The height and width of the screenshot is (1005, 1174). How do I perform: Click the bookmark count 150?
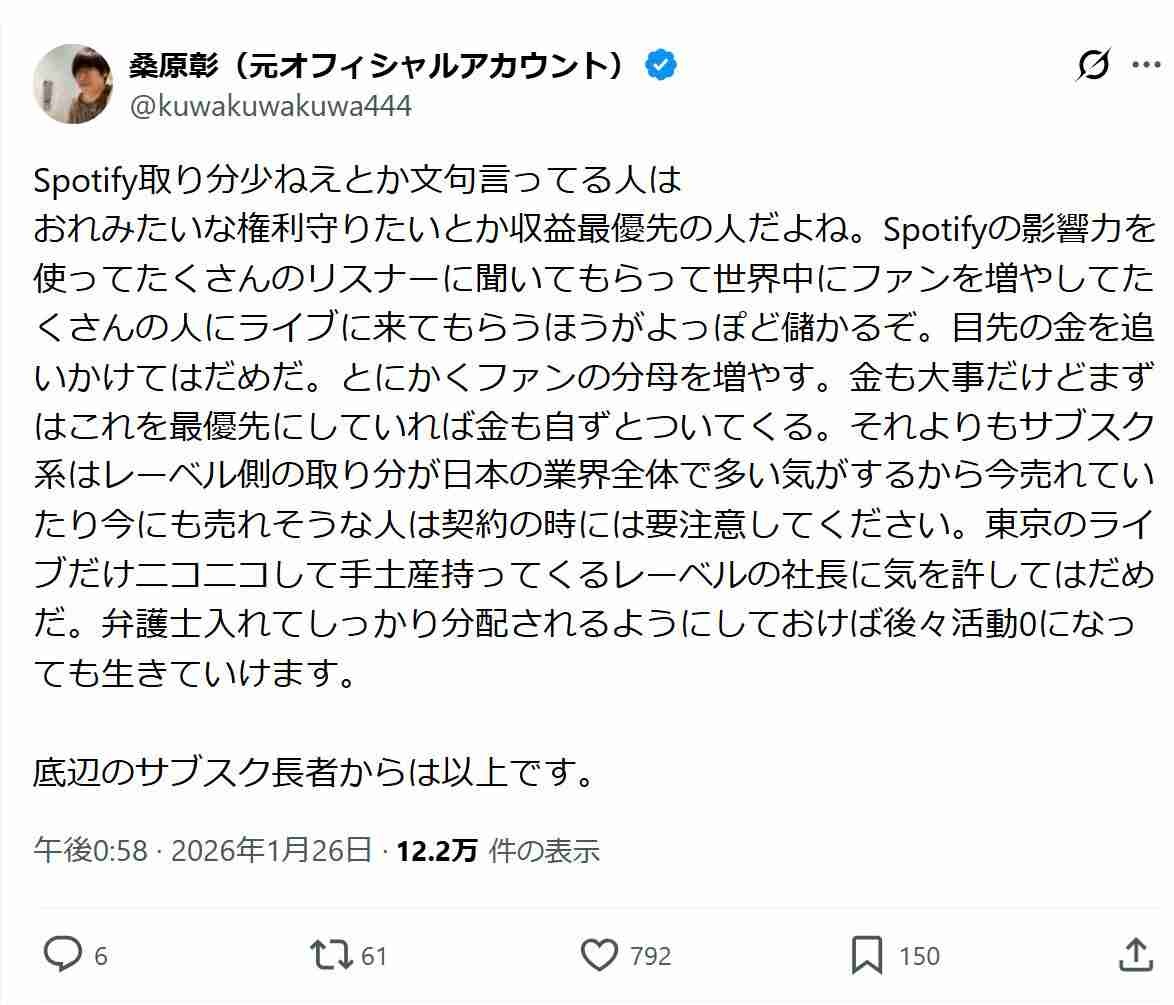919,957
